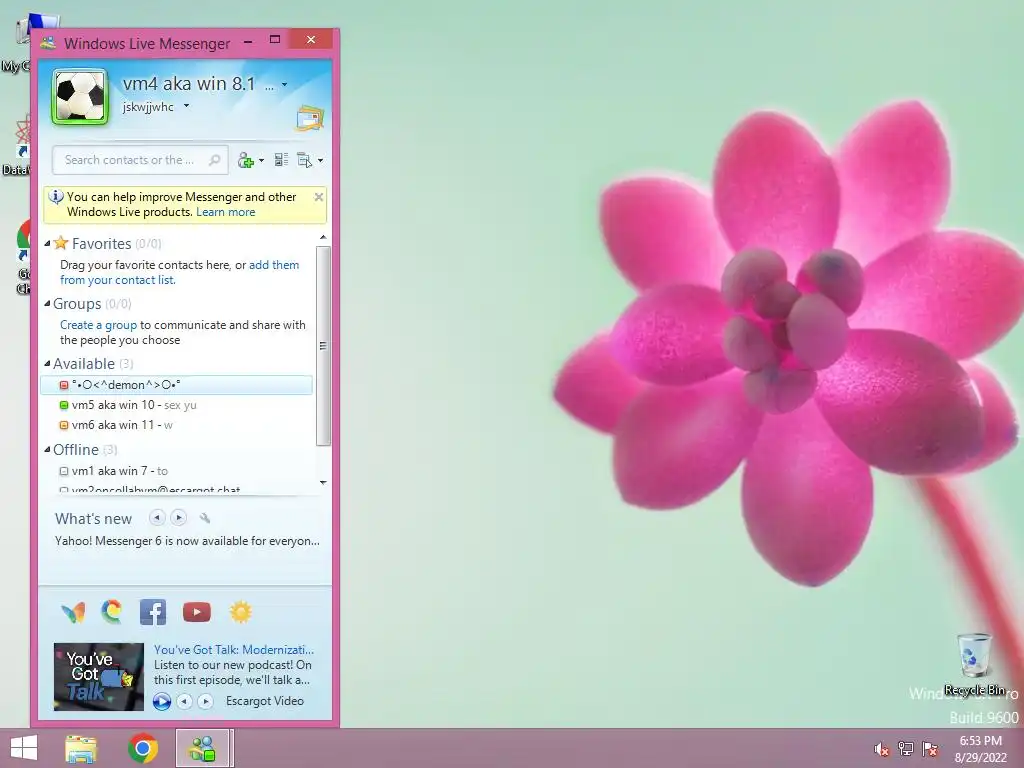
Task: Open What's new settings wrench
Action: (204, 518)
